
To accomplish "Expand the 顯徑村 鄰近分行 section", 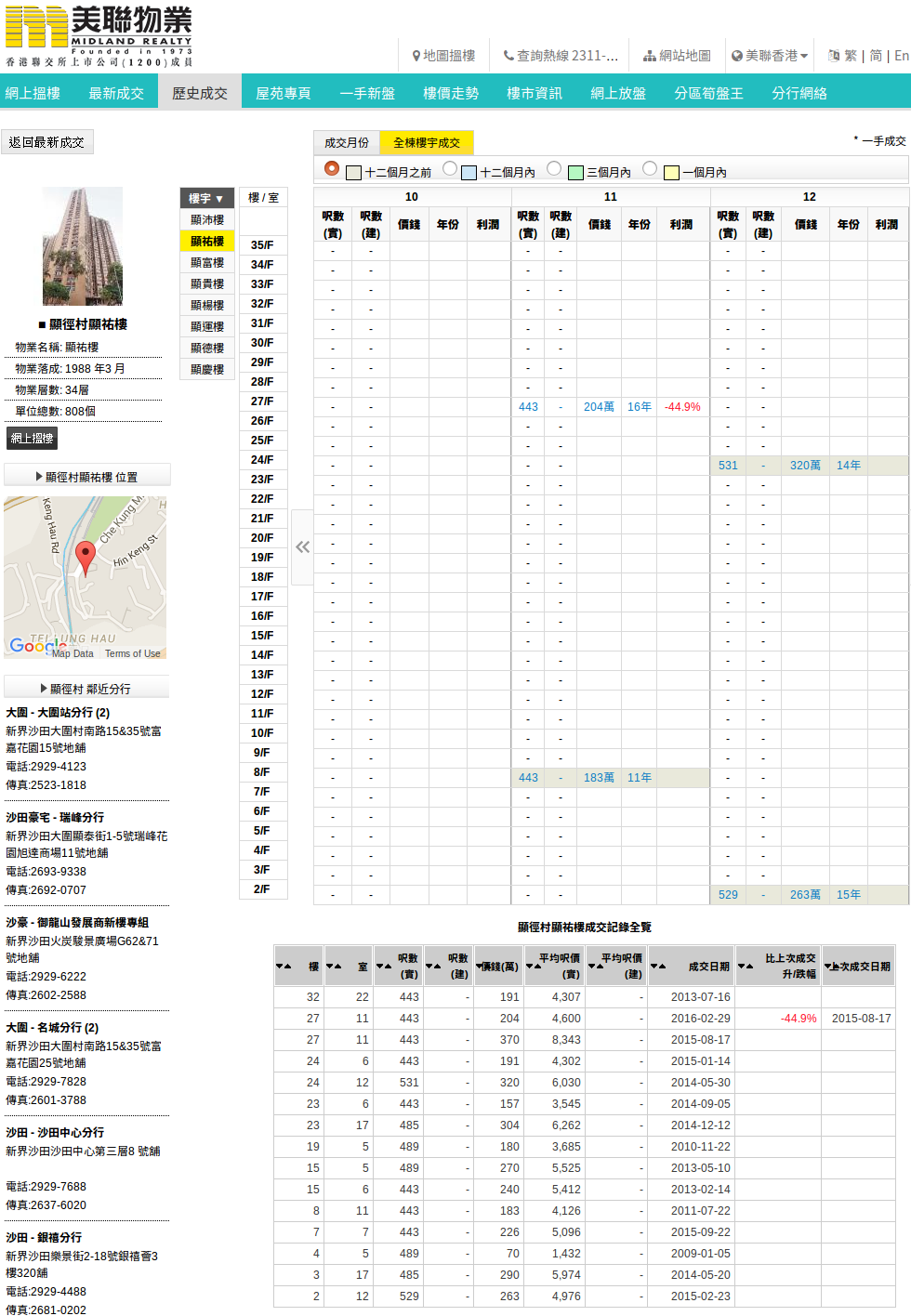I will [x=86, y=688].
